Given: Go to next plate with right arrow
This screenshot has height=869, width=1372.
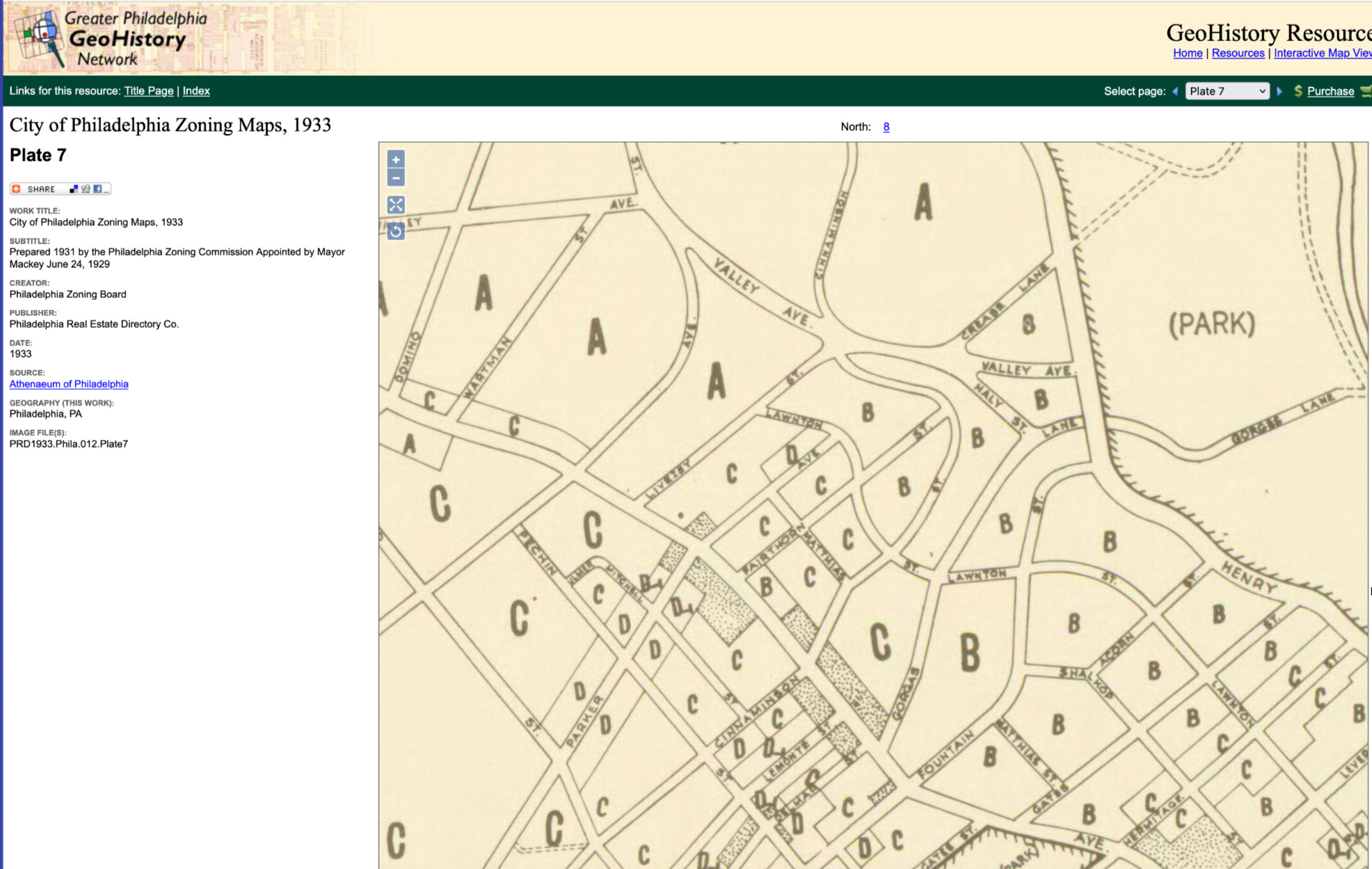Looking at the screenshot, I should tap(1279, 91).
